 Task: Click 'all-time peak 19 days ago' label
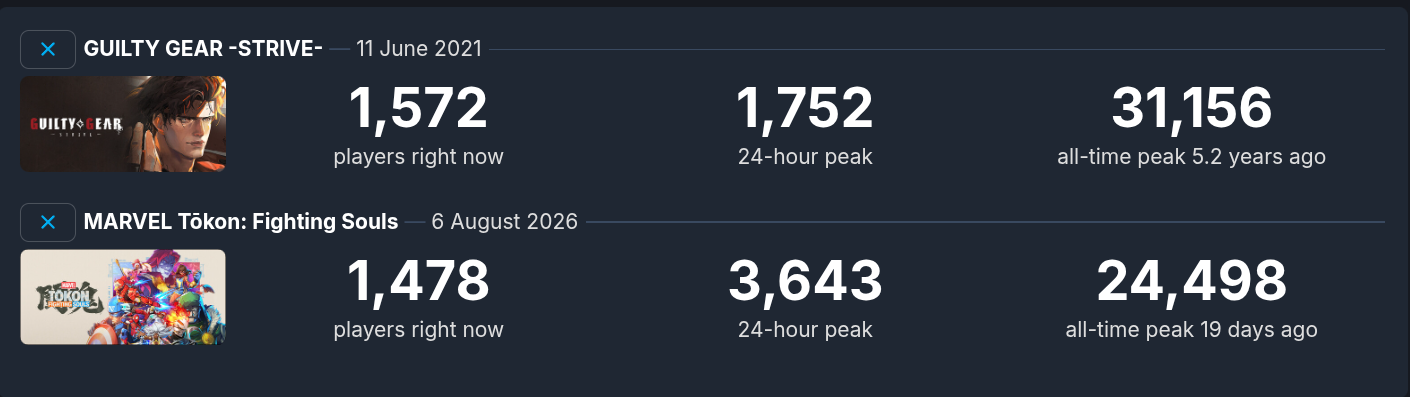1191,330
